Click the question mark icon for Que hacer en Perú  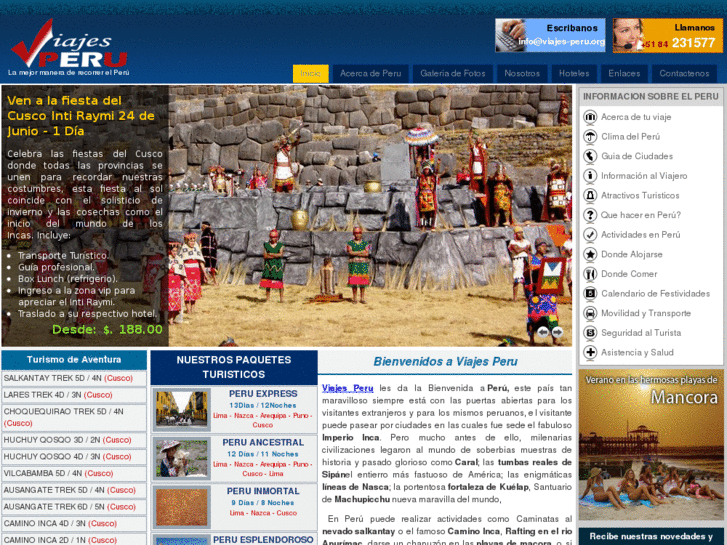click(590, 215)
